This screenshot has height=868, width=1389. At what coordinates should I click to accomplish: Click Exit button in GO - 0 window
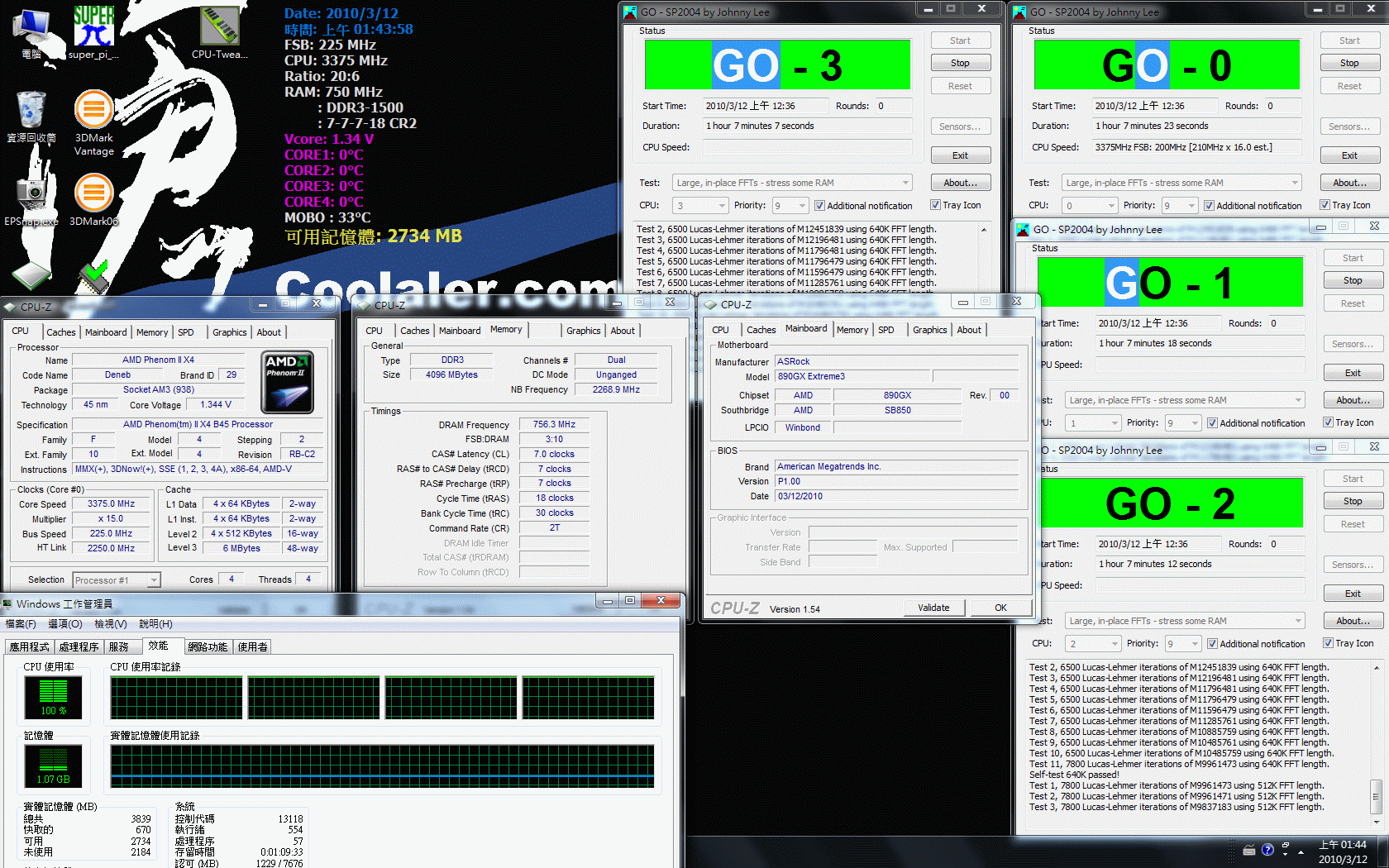click(1349, 155)
